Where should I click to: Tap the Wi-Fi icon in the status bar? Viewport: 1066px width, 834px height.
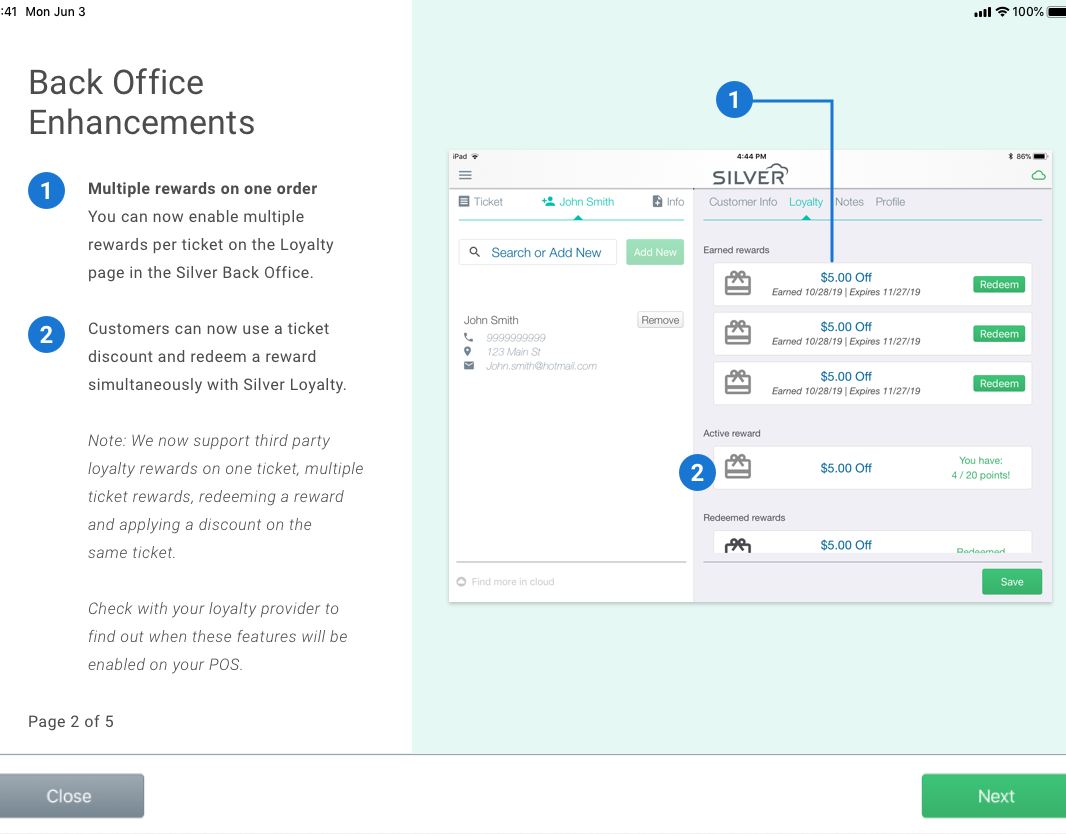click(x=1002, y=12)
